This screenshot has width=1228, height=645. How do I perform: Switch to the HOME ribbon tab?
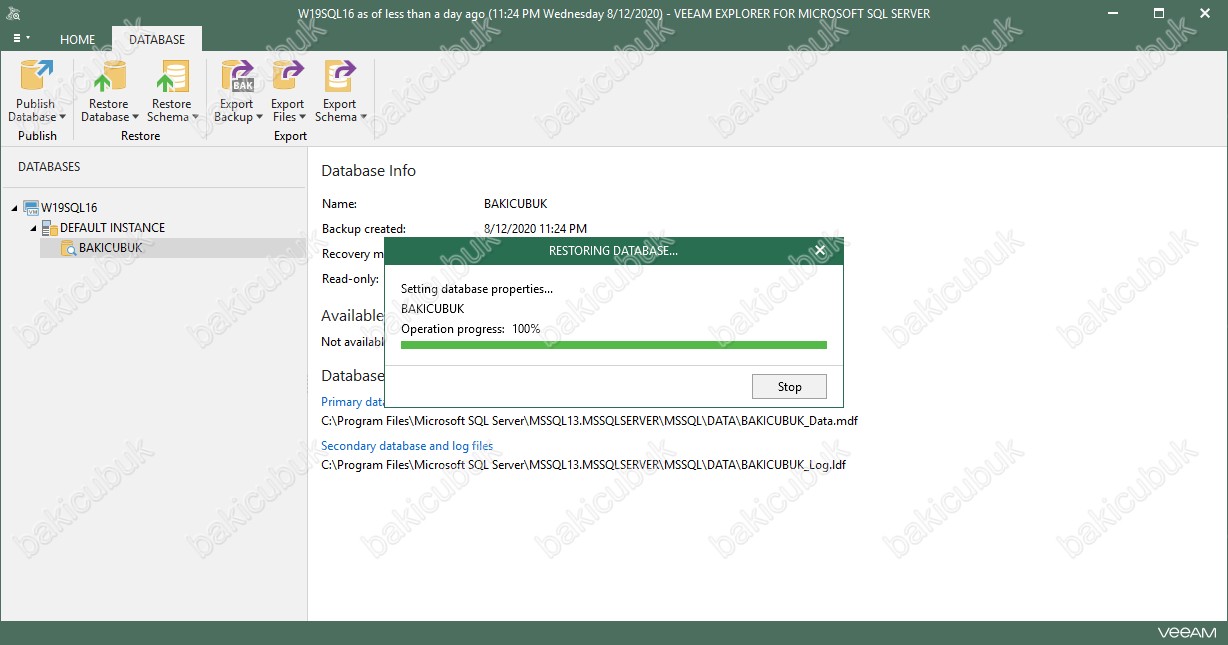77,40
